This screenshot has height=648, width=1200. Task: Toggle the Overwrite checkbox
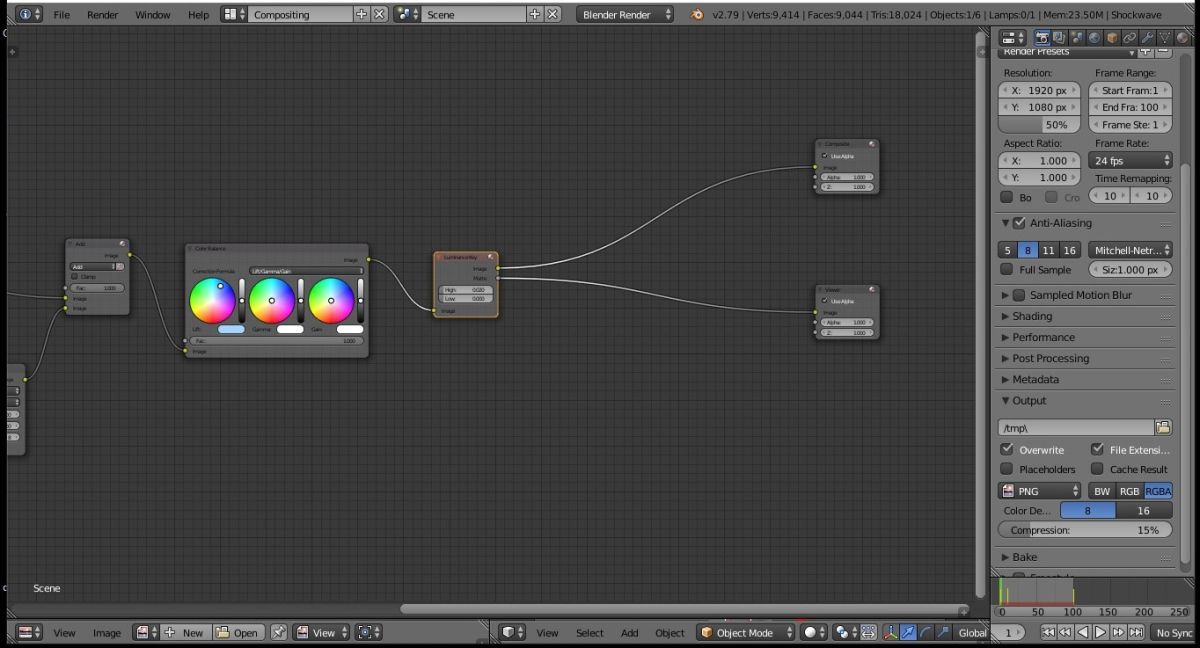(1007, 450)
